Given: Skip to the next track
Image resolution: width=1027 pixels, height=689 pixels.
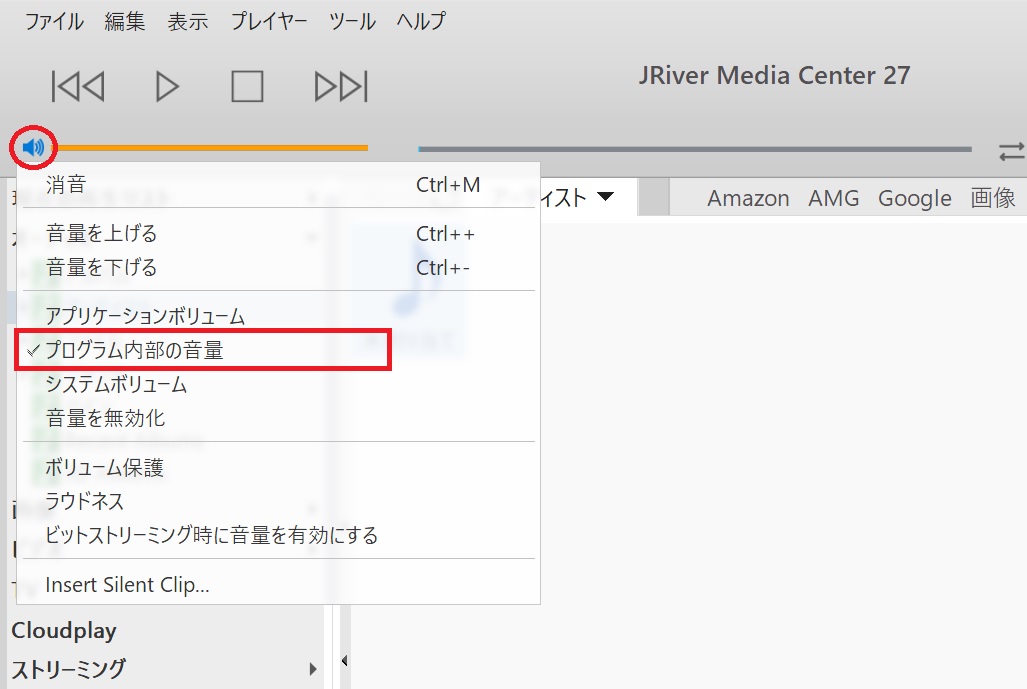Looking at the screenshot, I should click(341, 86).
